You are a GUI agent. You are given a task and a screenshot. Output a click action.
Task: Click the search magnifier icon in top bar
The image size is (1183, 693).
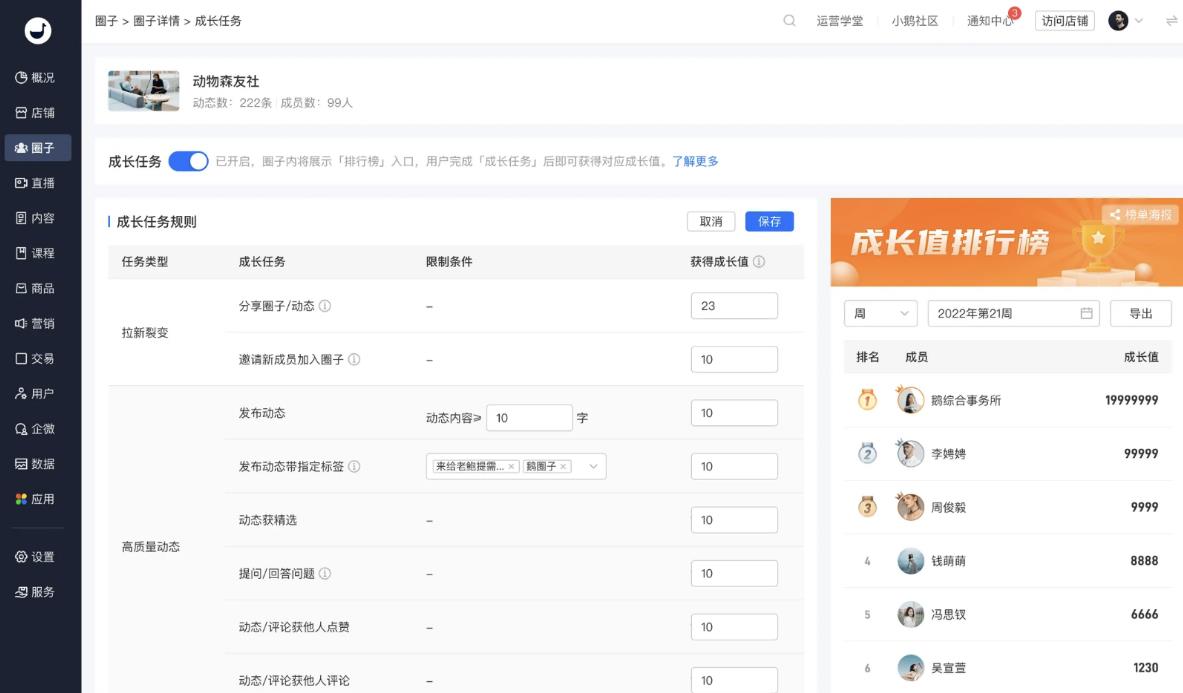789,21
